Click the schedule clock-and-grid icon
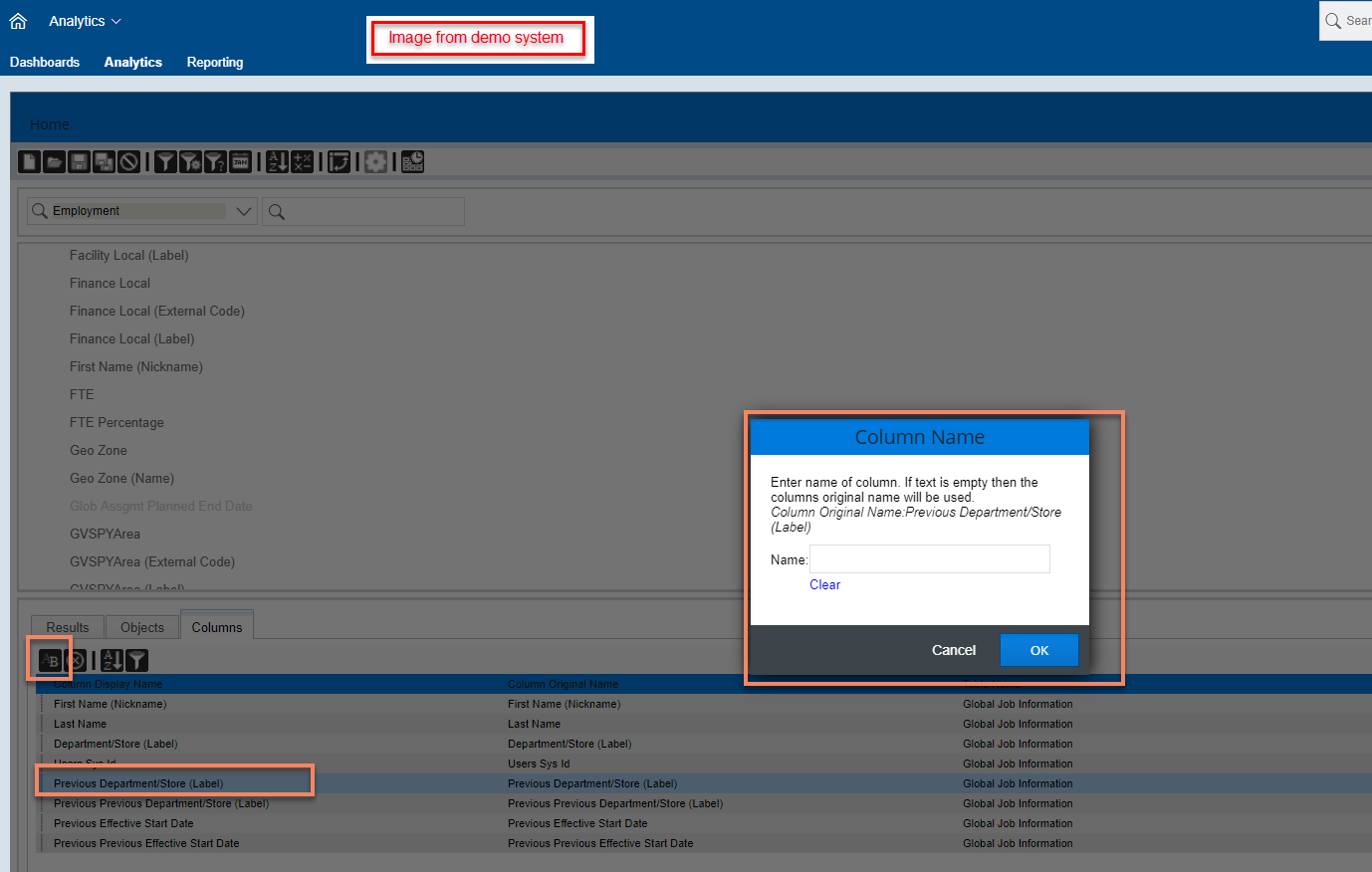The image size is (1372, 872). (x=412, y=161)
